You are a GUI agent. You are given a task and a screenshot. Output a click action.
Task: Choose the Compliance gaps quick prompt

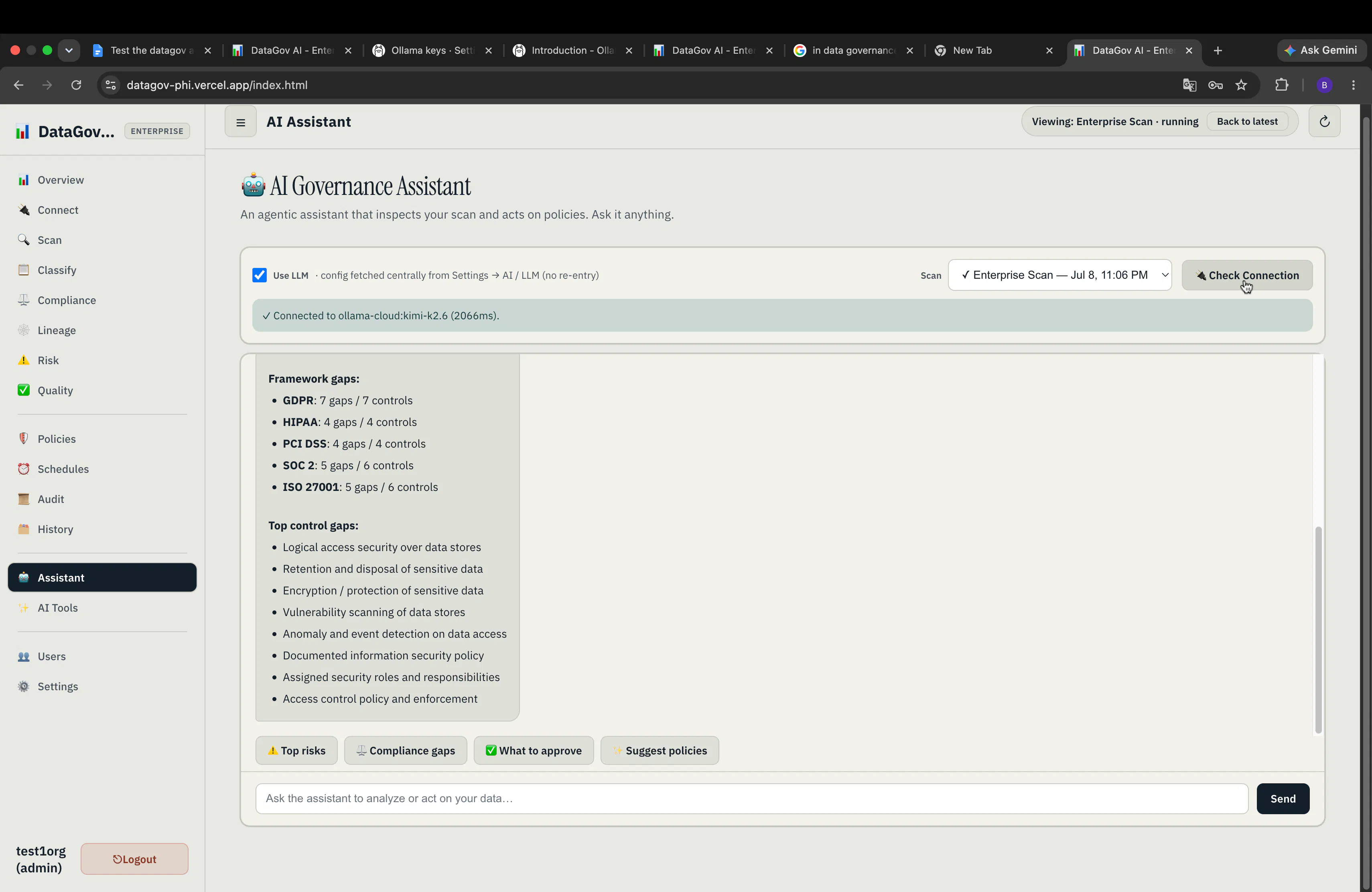click(x=405, y=750)
